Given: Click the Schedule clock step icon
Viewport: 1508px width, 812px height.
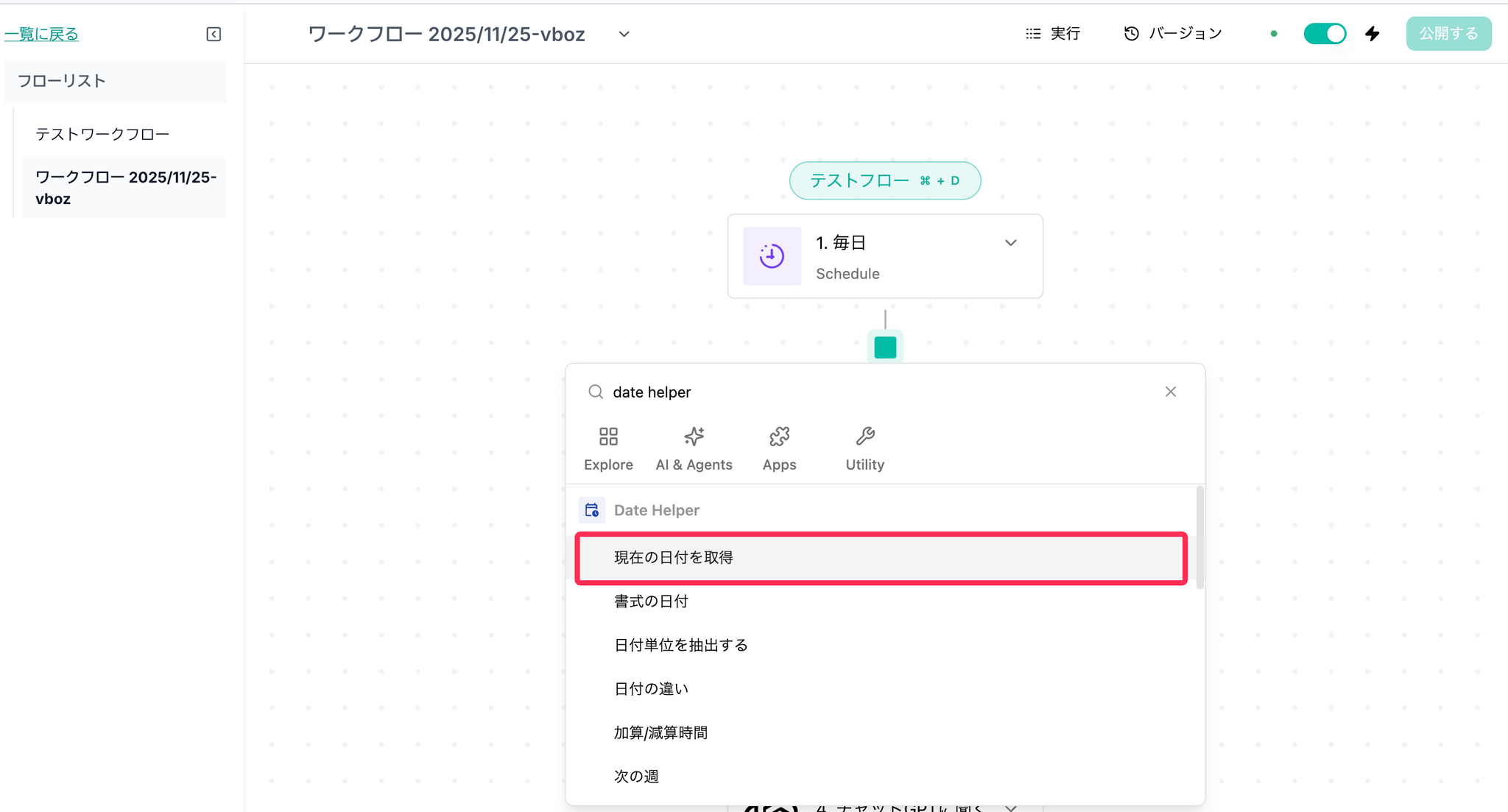Looking at the screenshot, I should [772, 256].
